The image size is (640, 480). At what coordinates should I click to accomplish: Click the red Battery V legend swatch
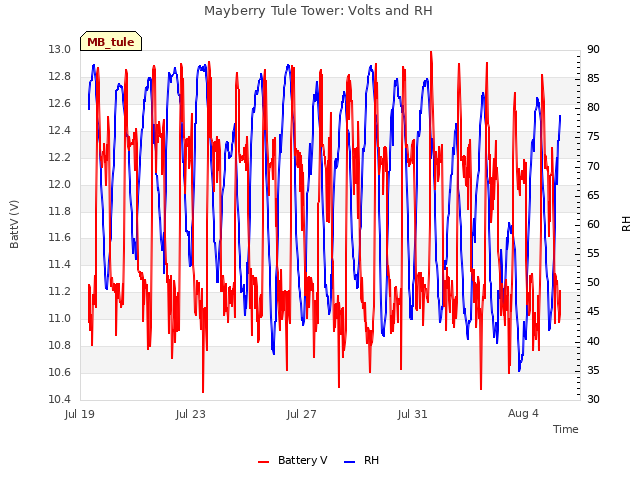click(x=264, y=461)
